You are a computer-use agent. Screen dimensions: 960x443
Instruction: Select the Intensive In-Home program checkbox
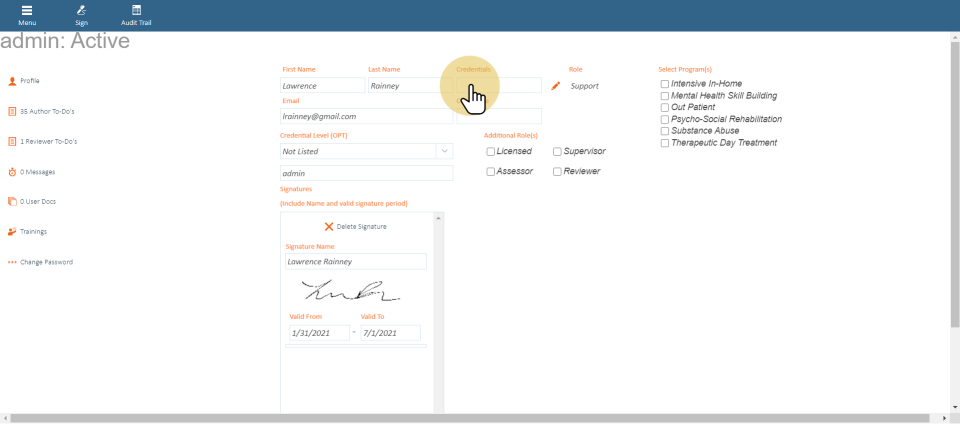(x=665, y=84)
